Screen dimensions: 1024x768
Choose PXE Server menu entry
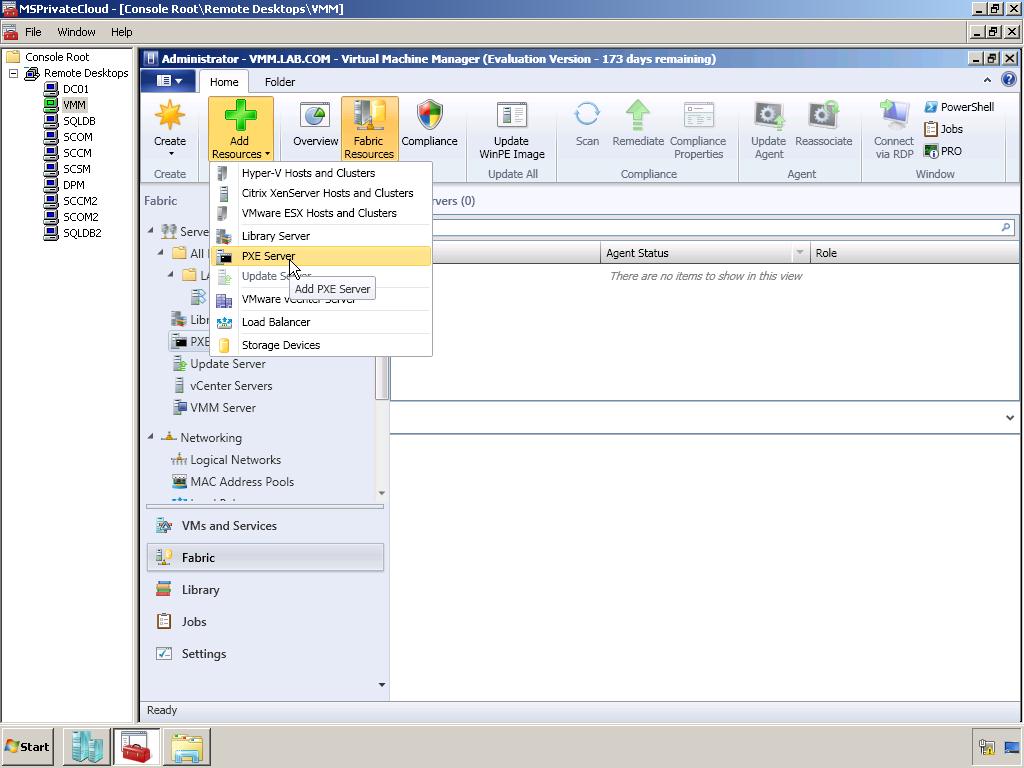tap(321, 256)
